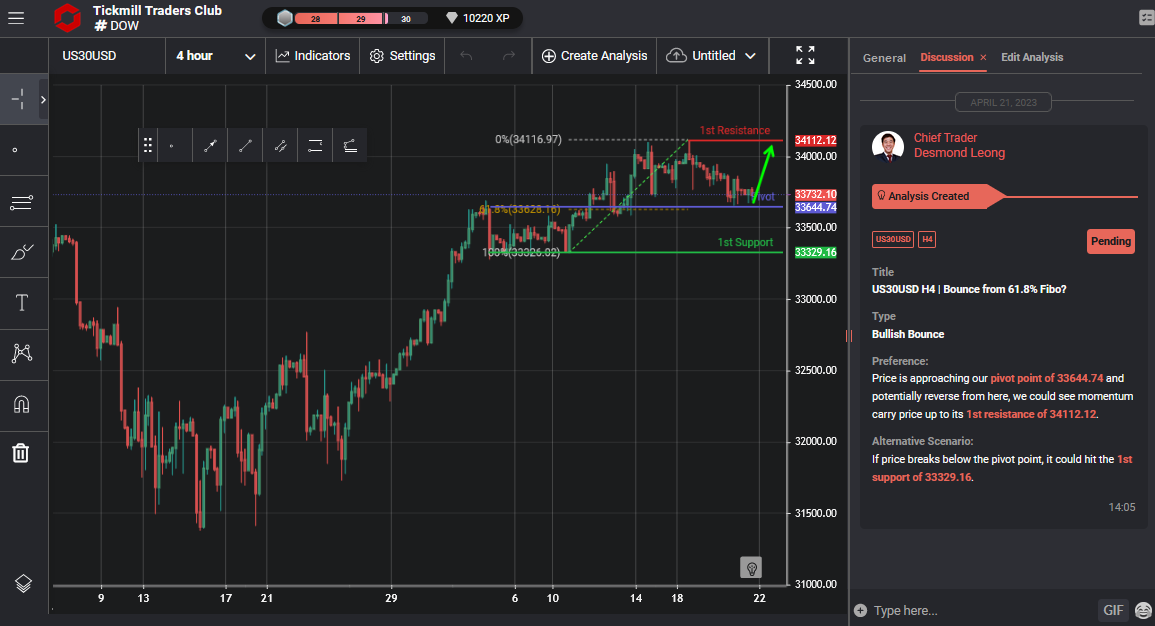Click the 33329.16 support price label
Screen dimensions: 1155x626
(x=815, y=253)
